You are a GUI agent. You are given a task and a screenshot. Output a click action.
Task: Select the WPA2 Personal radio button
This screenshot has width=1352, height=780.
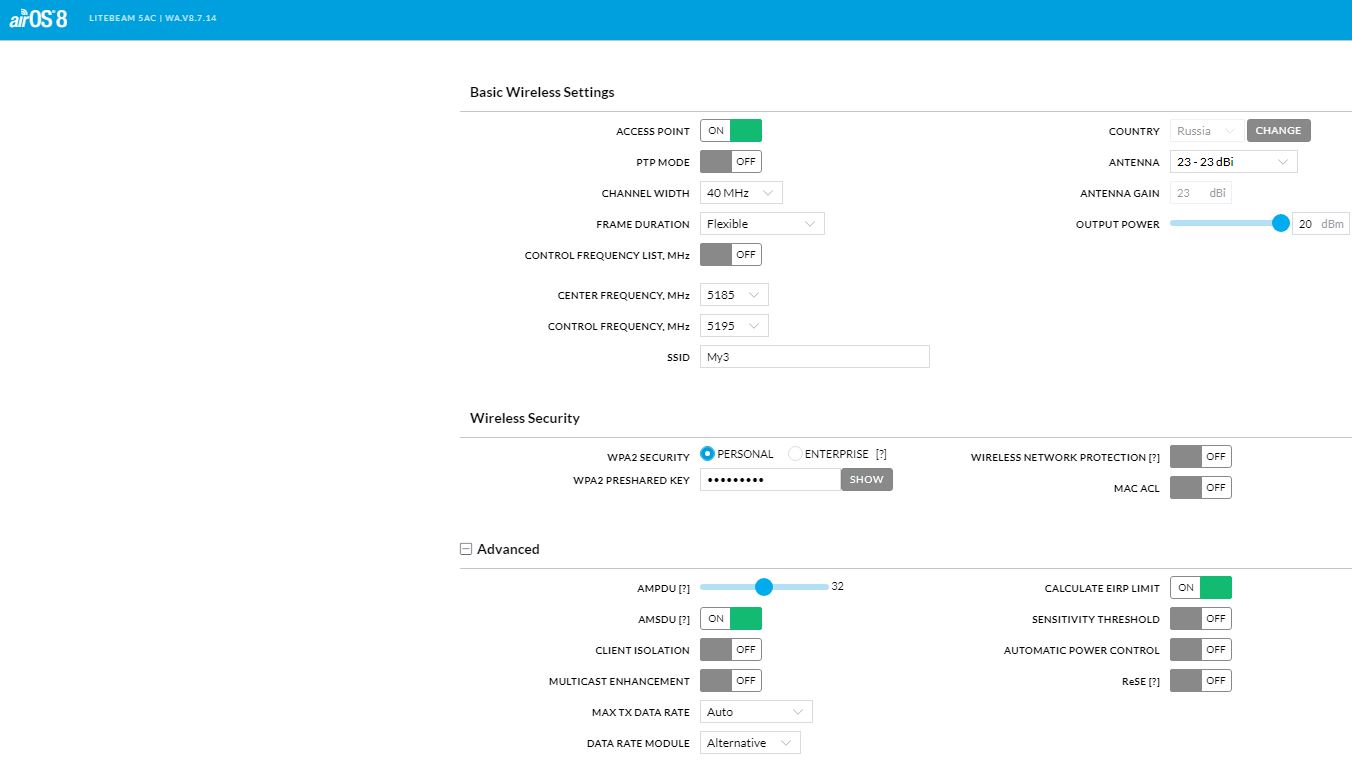pos(708,454)
